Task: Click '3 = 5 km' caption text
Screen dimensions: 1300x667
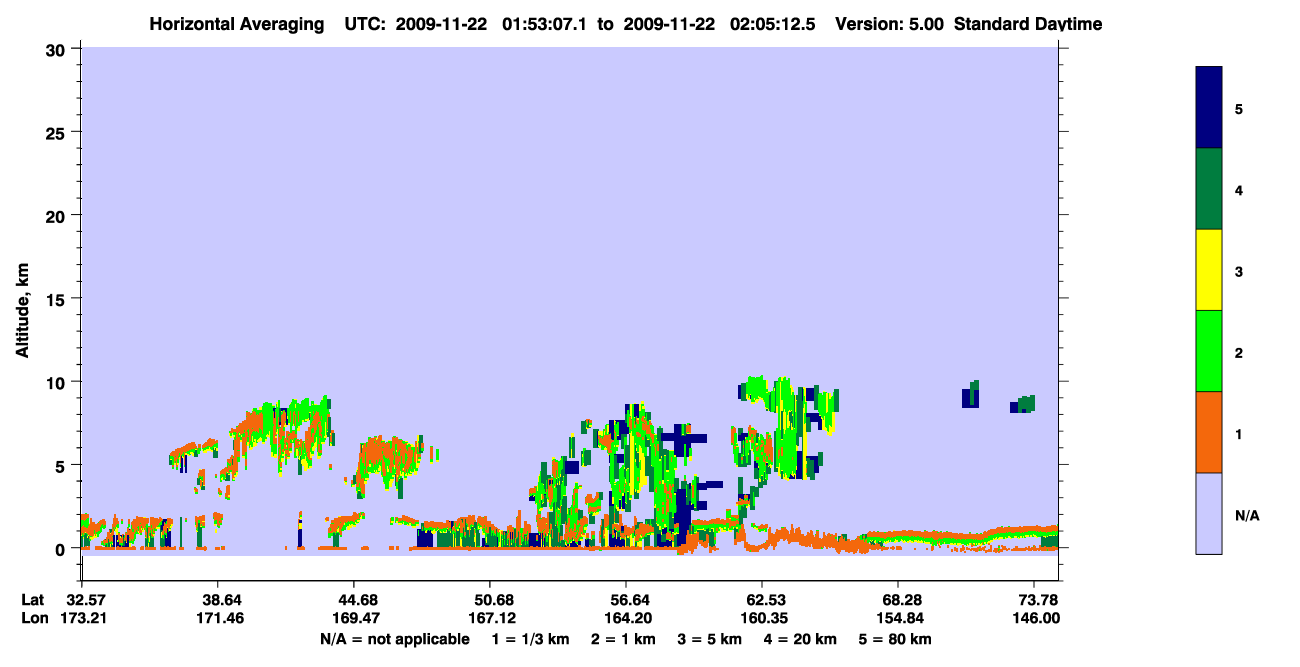Action: [708, 639]
